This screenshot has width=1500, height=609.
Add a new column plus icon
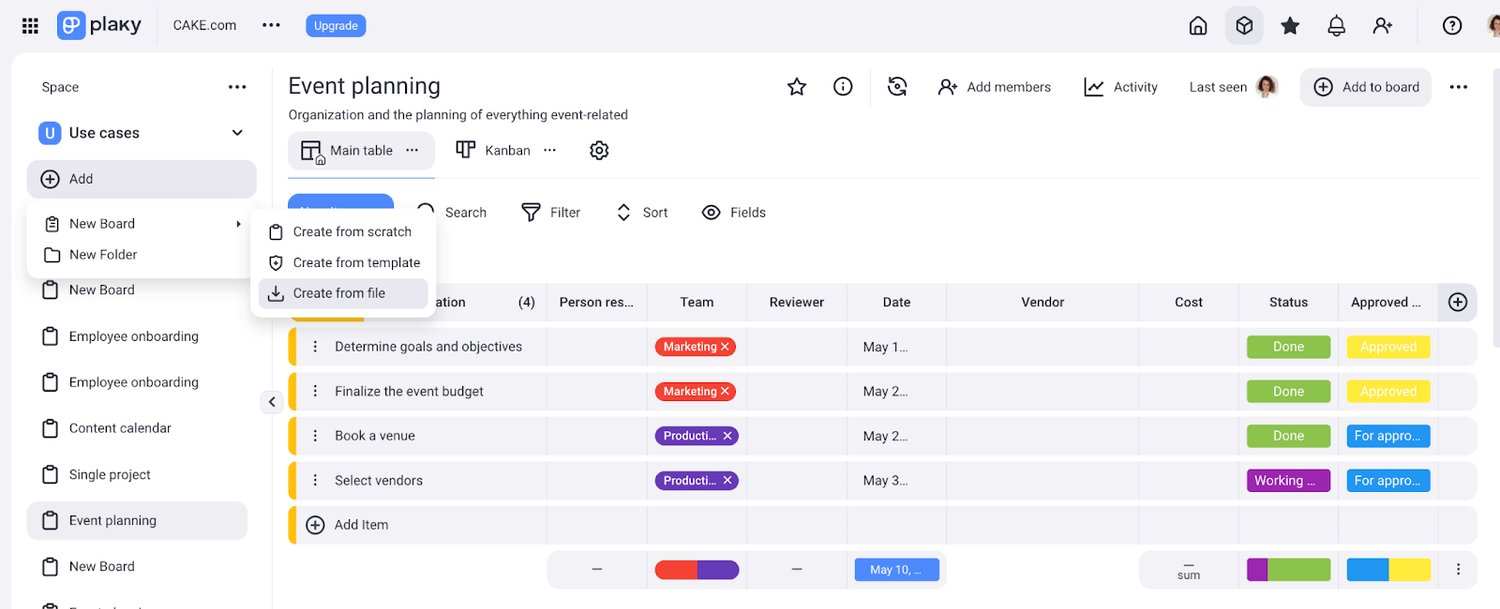click(1458, 302)
